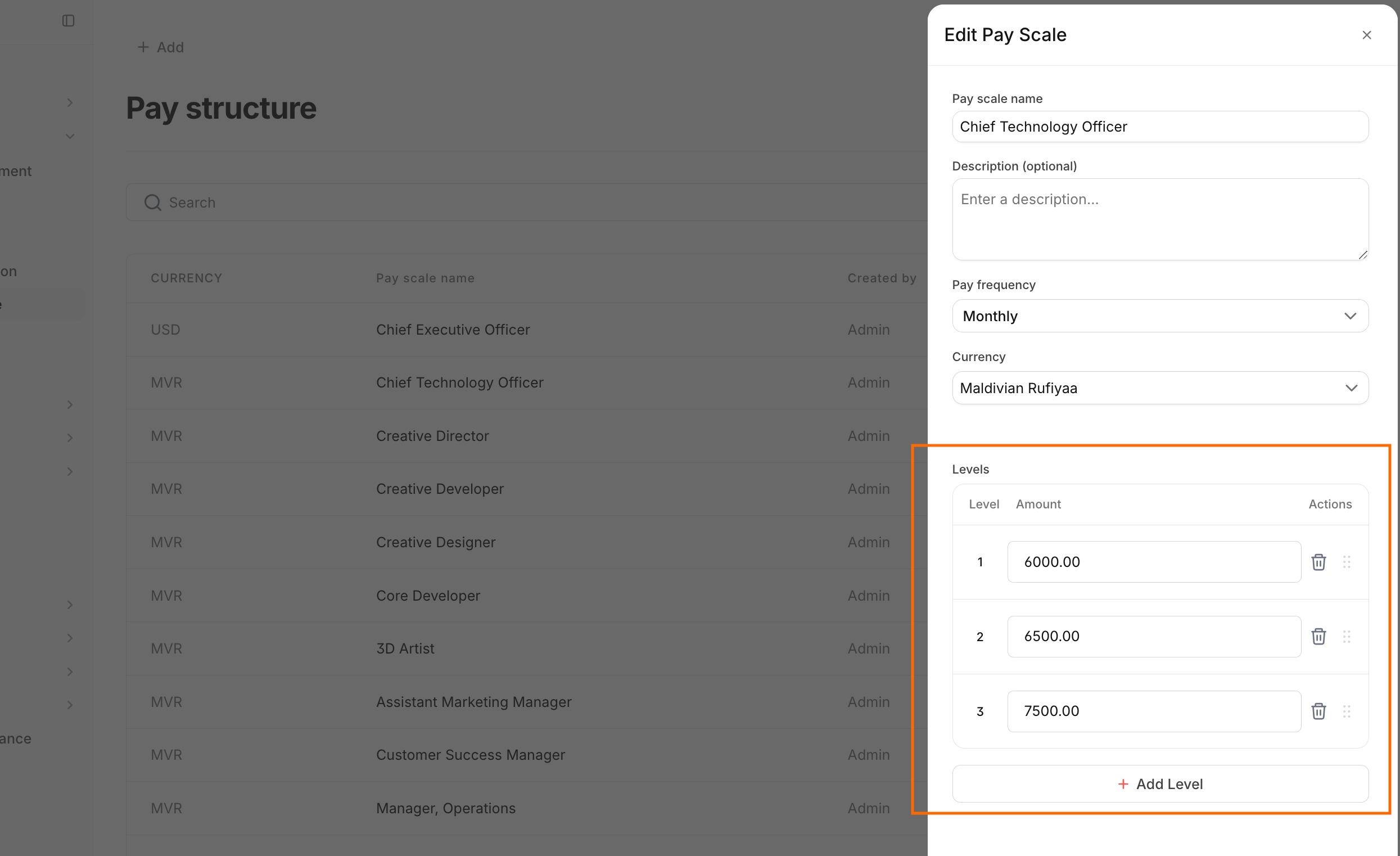Edit the level 1 amount 6000.00
This screenshot has width=1400, height=856.
coord(1153,561)
